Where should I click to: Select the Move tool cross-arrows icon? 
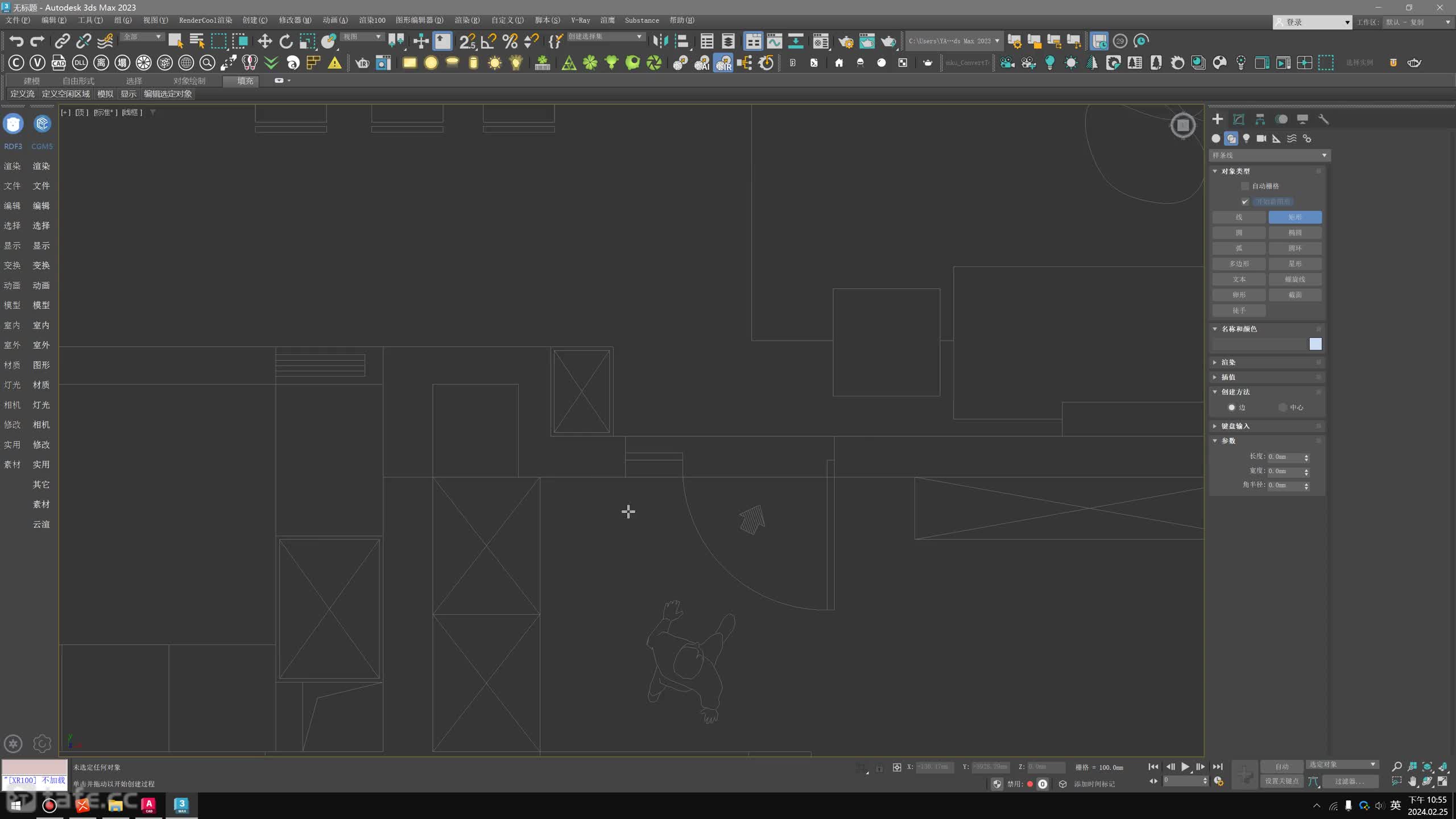click(x=264, y=41)
